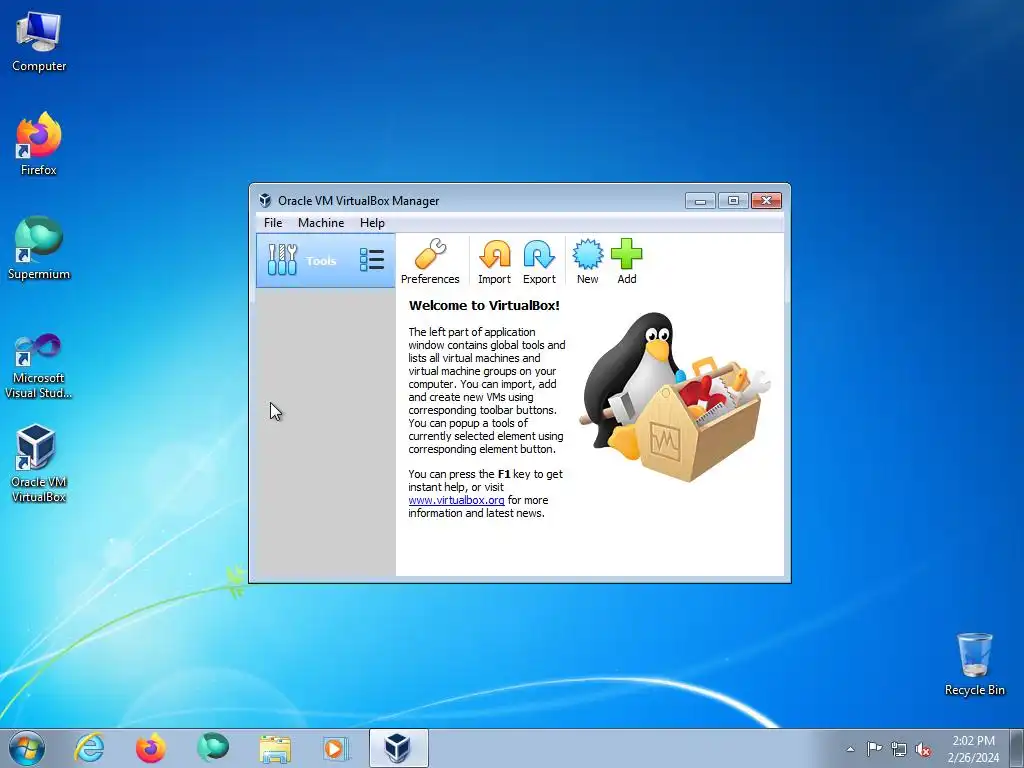Click the Action Center flag icon
1024x768 pixels.
[x=874, y=748]
